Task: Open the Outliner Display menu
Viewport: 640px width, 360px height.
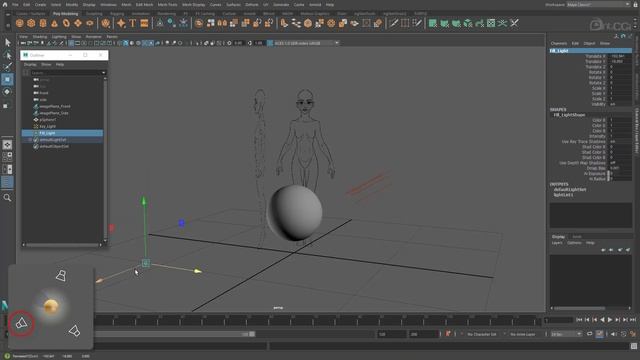Action: click(30, 64)
